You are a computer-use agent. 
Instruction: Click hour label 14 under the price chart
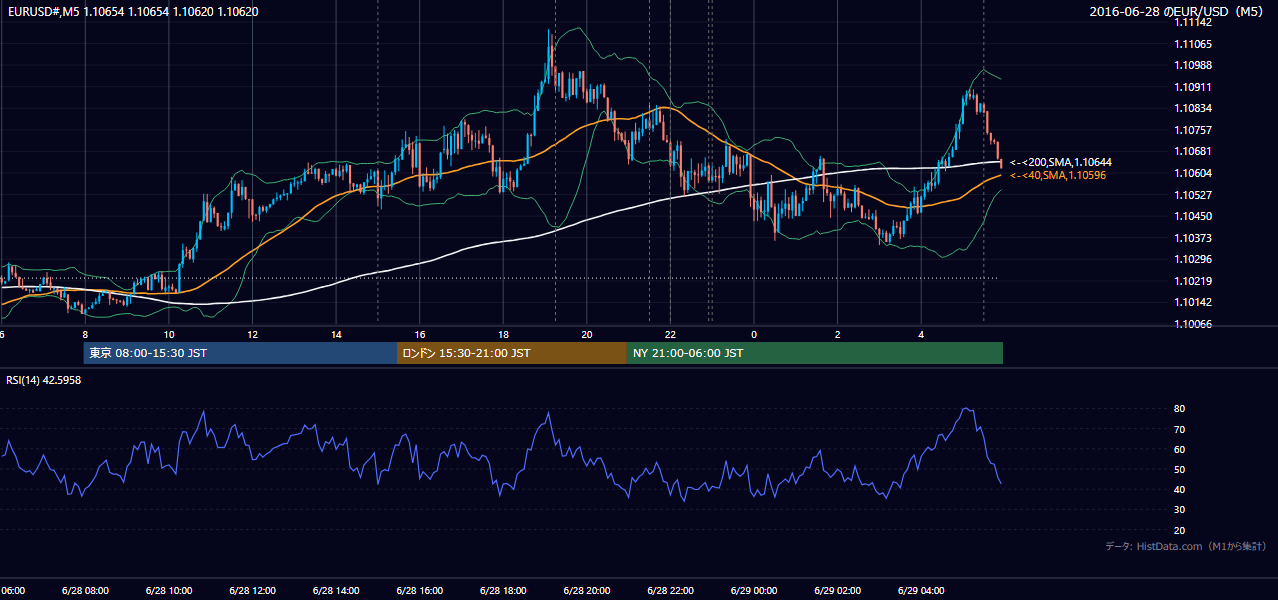click(x=335, y=335)
